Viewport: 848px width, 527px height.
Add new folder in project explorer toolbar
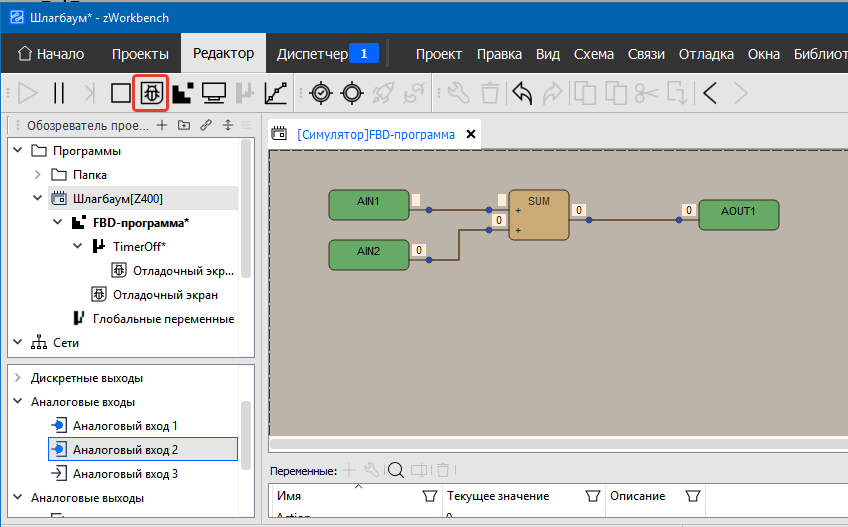[x=183, y=125]
